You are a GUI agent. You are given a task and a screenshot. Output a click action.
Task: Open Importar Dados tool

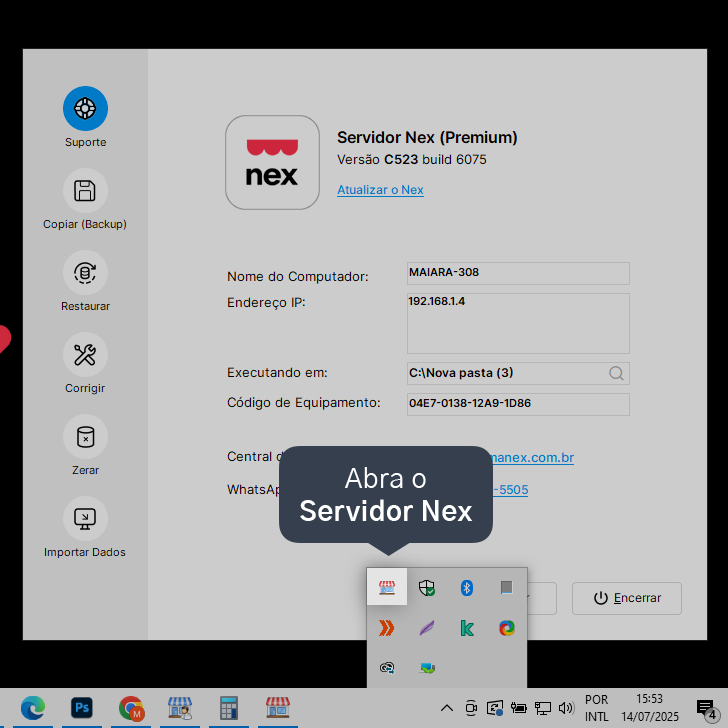coord(85,519)
